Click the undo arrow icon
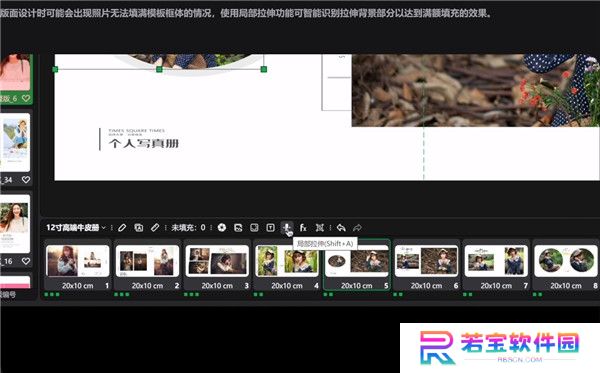This screenshot has height=373, width=600. tap(341, 228)
